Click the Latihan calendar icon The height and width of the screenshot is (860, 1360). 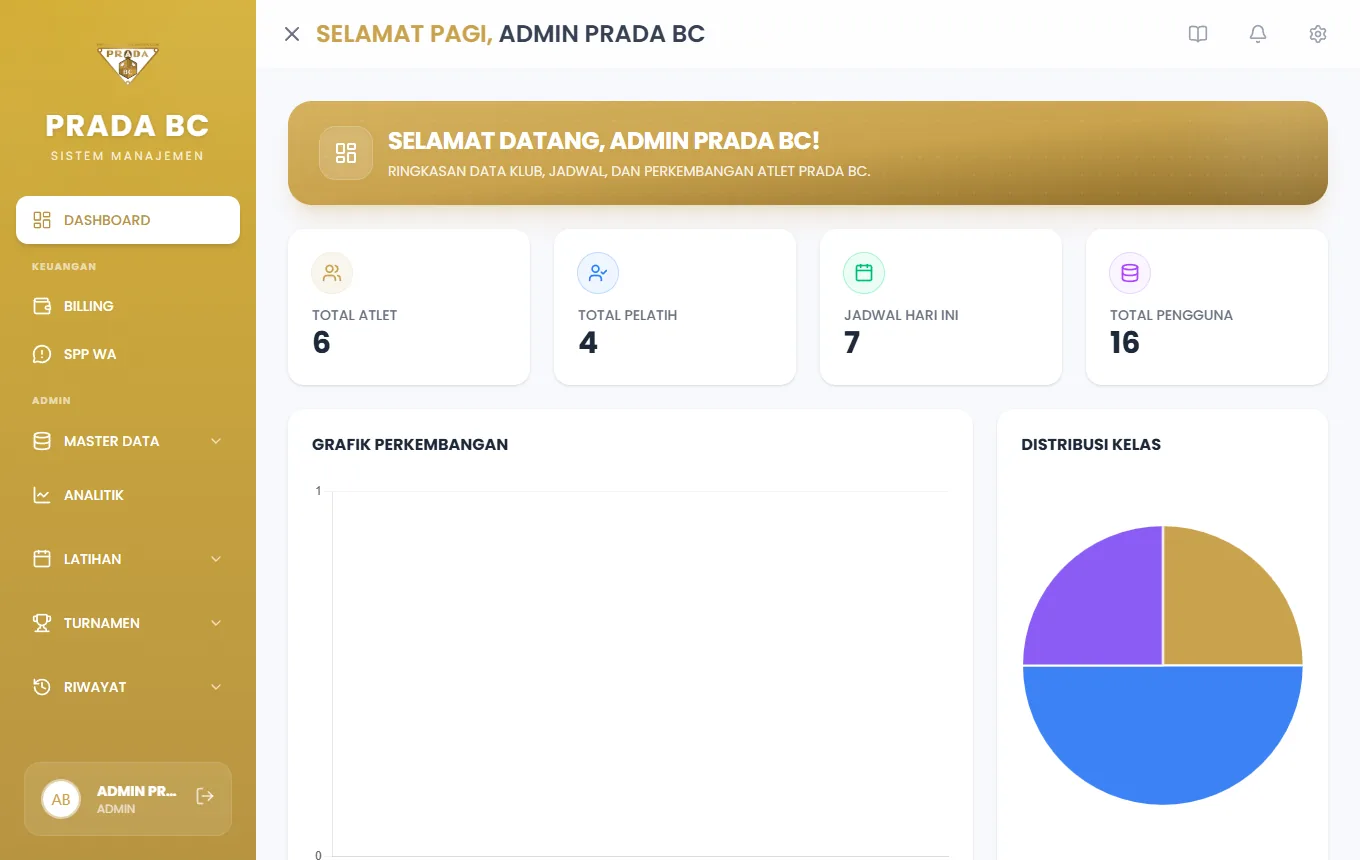(x=42, y=559)
